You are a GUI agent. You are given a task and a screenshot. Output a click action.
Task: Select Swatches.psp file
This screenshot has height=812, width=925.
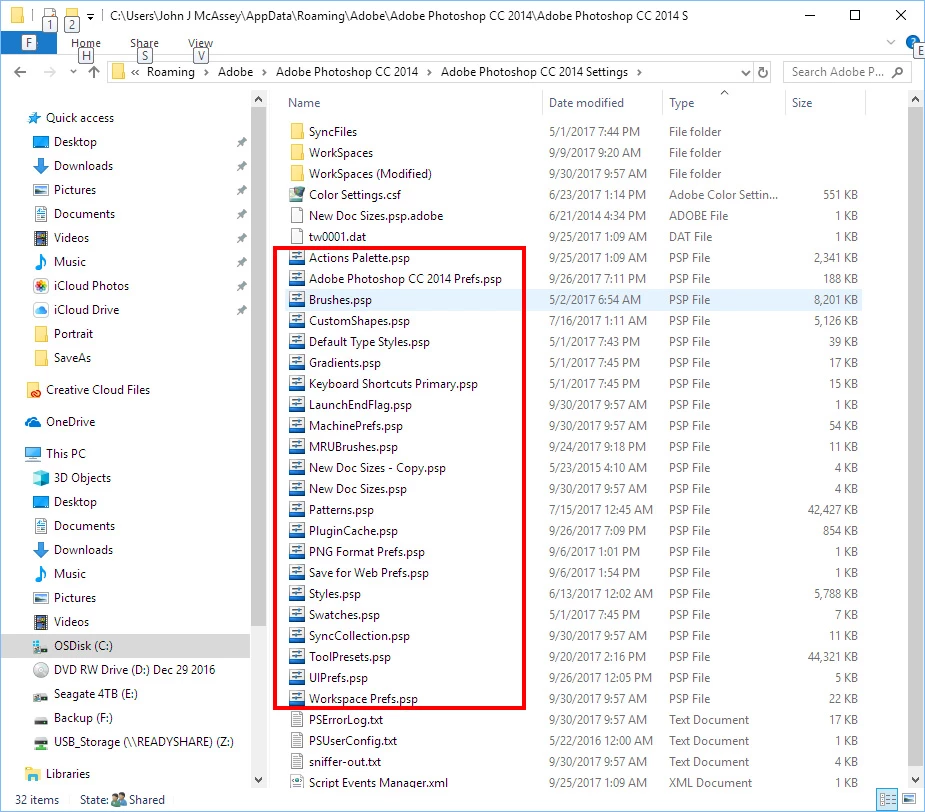[x=344, y=615]
